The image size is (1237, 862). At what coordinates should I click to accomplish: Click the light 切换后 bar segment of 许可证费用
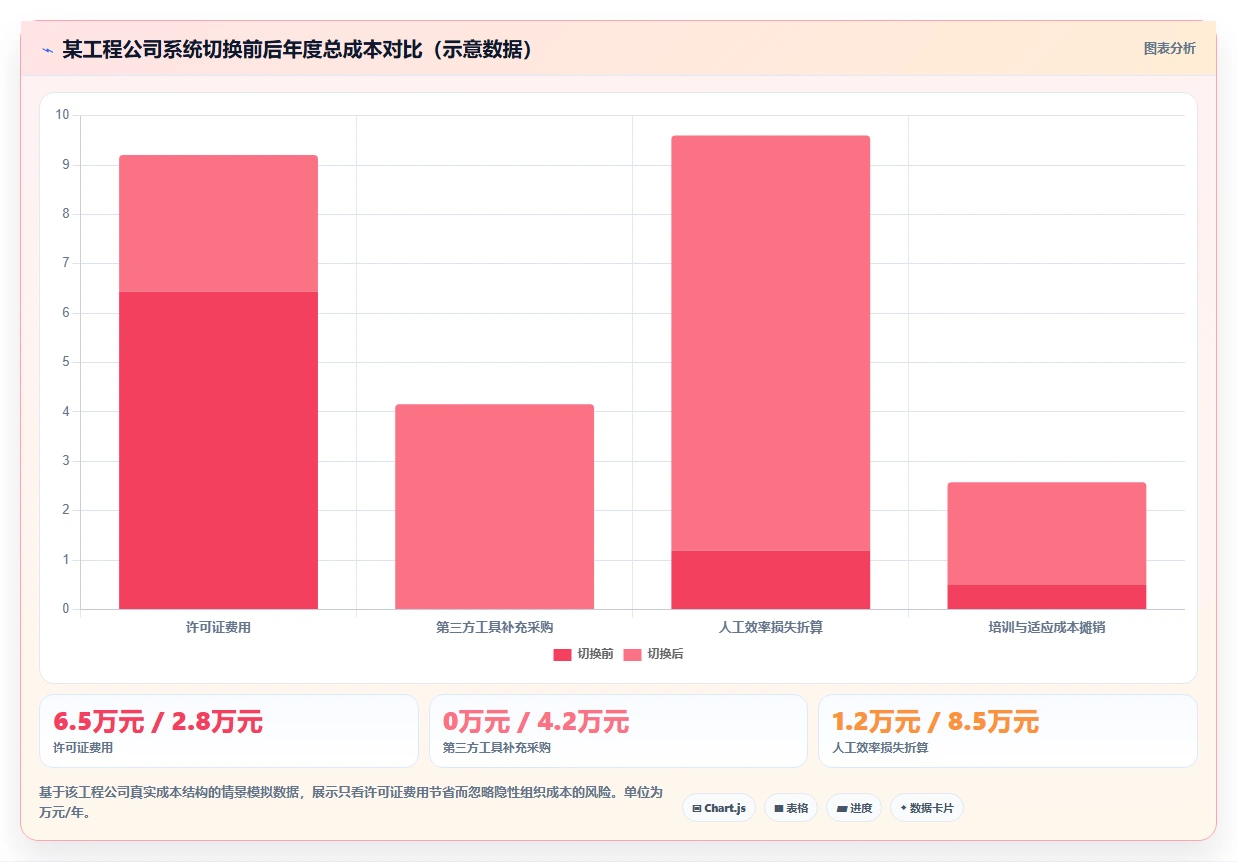coord(218,223)
